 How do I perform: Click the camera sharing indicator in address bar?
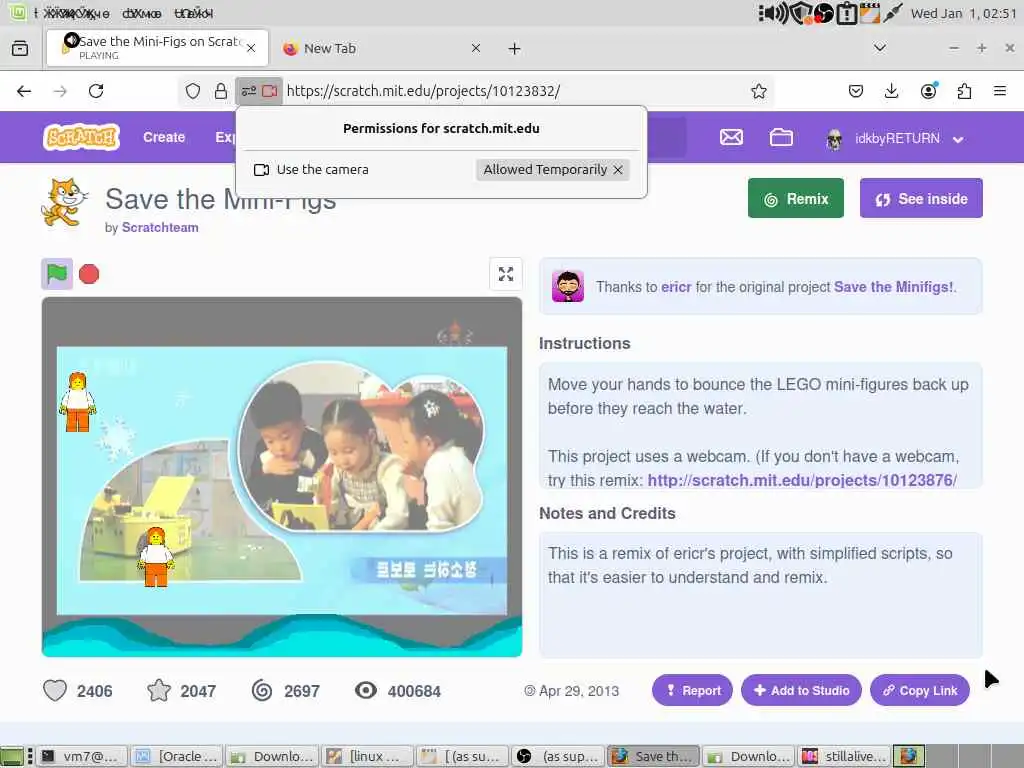pos(269,91)
